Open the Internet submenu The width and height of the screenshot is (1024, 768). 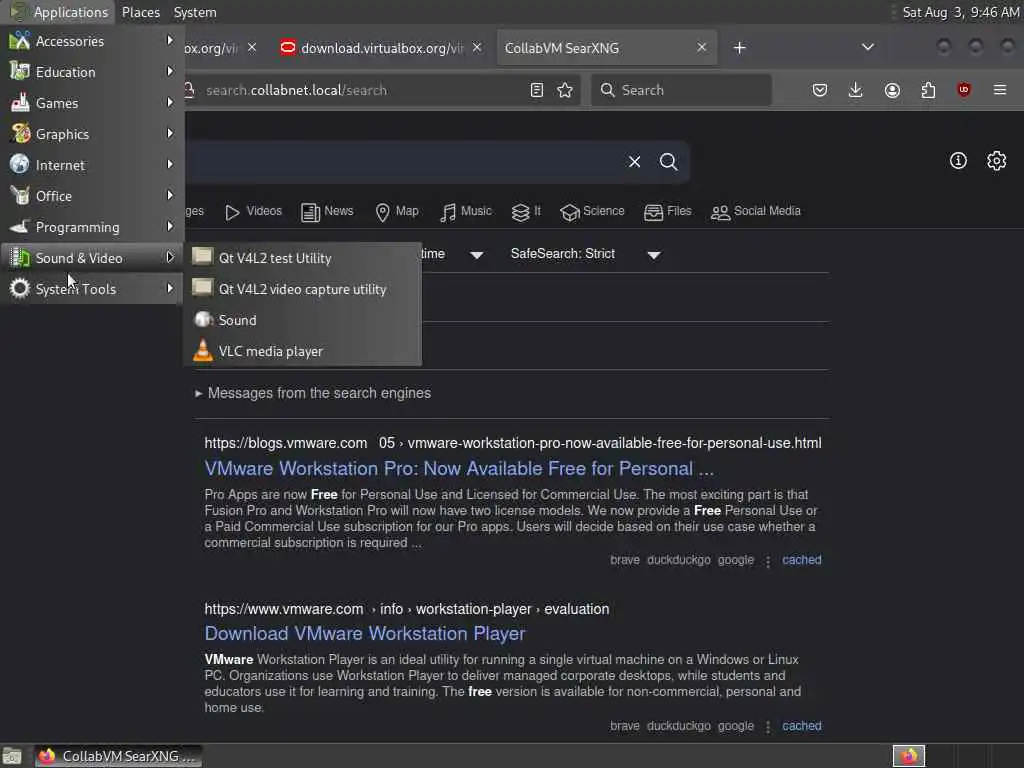click(x=91, y=165)
